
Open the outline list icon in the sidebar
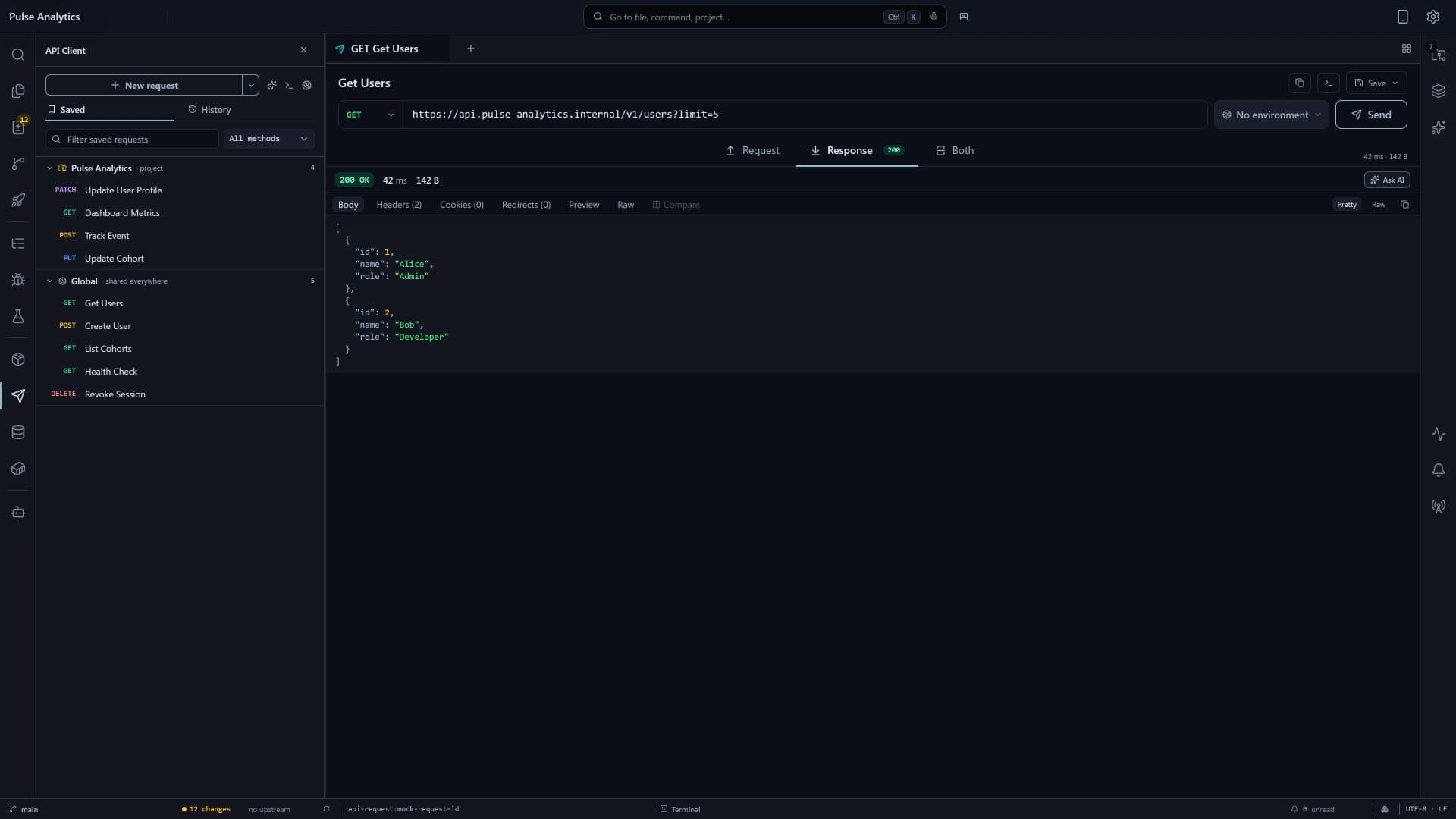[18, 243]
